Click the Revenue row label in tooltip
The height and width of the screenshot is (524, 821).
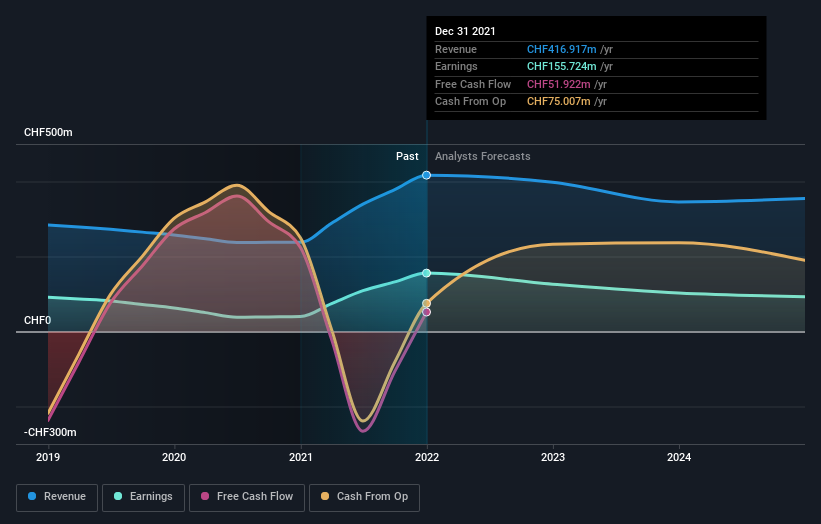(x=456, y=49)
